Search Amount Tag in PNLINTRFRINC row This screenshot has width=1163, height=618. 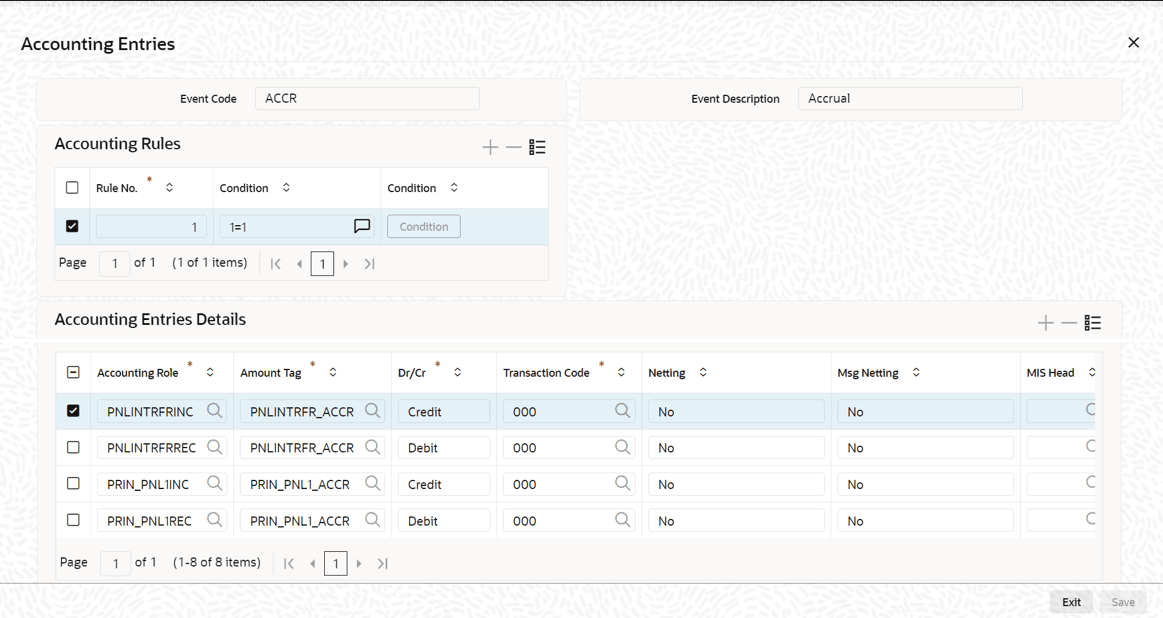372,410
